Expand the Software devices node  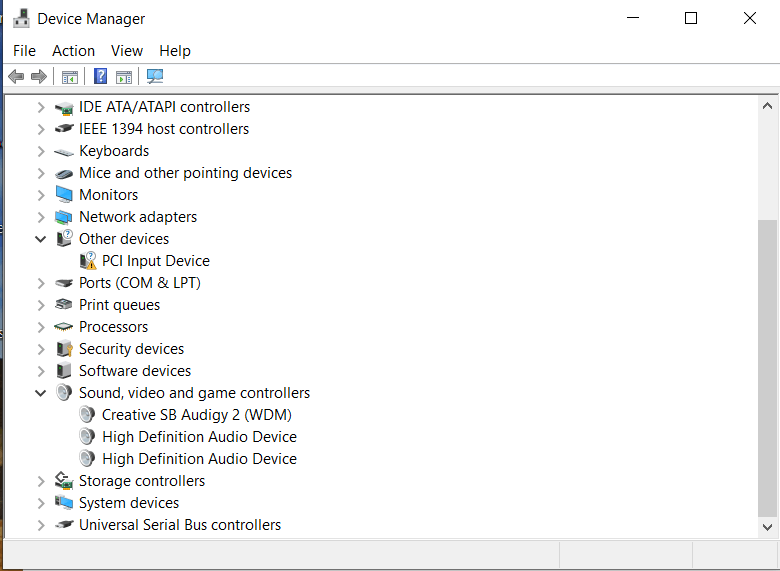[41, 371]
